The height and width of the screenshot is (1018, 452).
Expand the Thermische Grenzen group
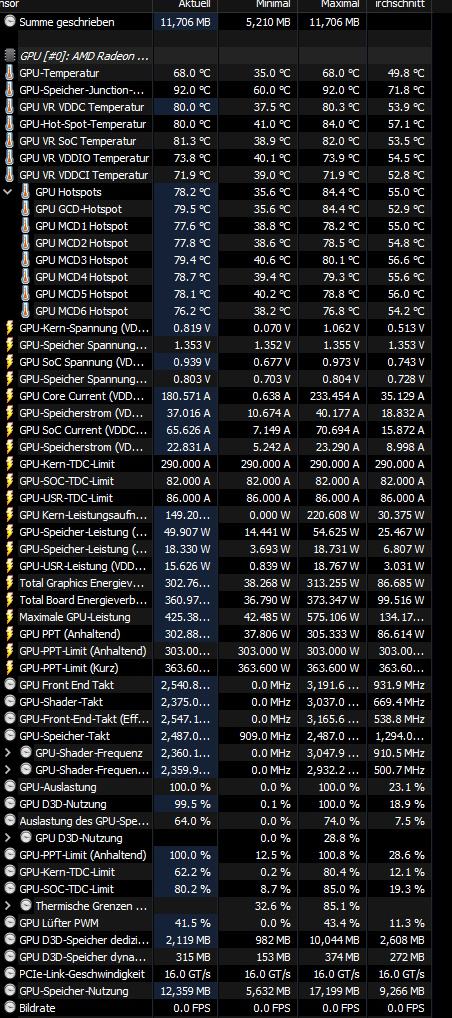[8, 906]
